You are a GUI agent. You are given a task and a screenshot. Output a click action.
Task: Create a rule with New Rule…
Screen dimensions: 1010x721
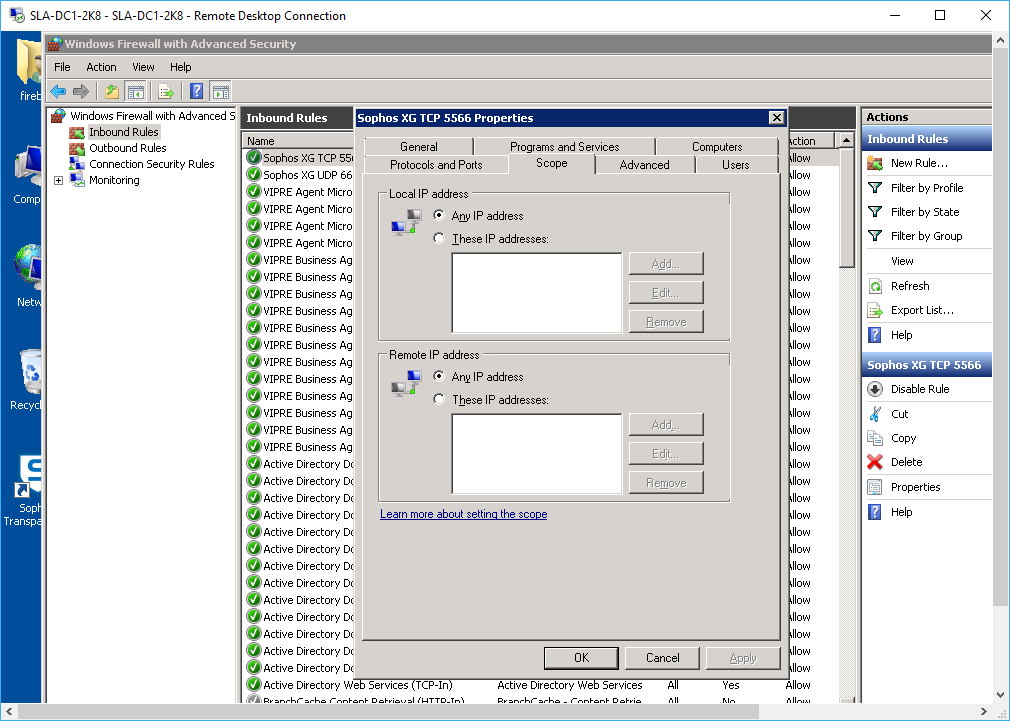pyautogui.click(x=919, y=163)
